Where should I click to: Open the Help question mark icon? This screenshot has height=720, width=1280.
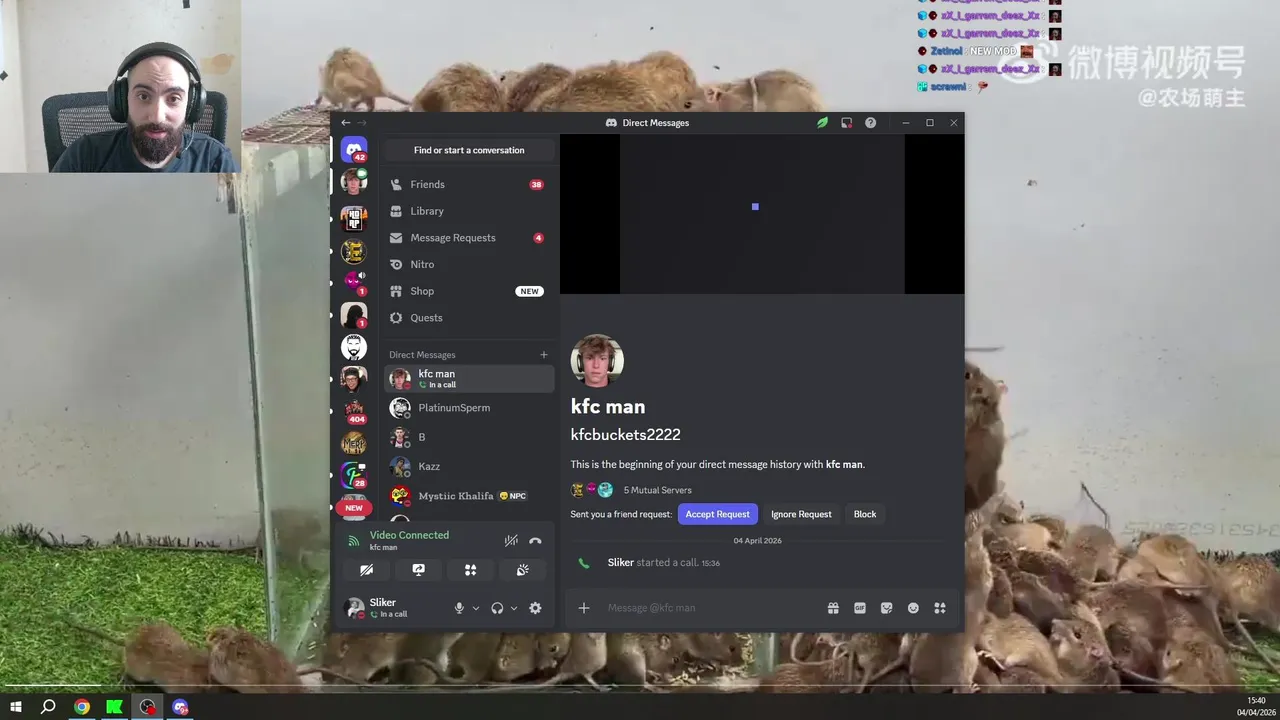(870, 122)
